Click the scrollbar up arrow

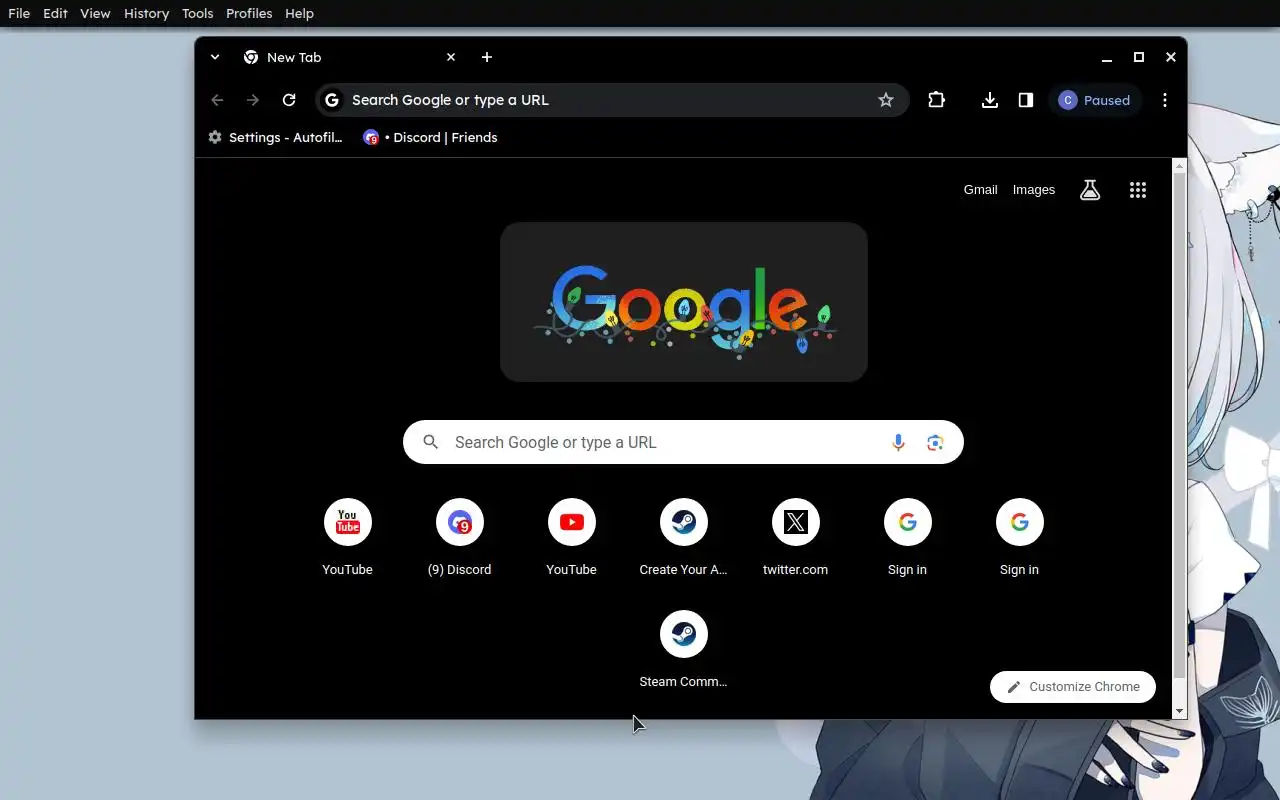(x=1179, y=166)
